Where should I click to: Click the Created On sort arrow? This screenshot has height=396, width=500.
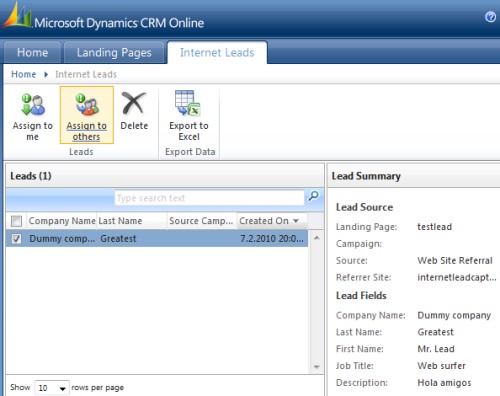point(296,221)
